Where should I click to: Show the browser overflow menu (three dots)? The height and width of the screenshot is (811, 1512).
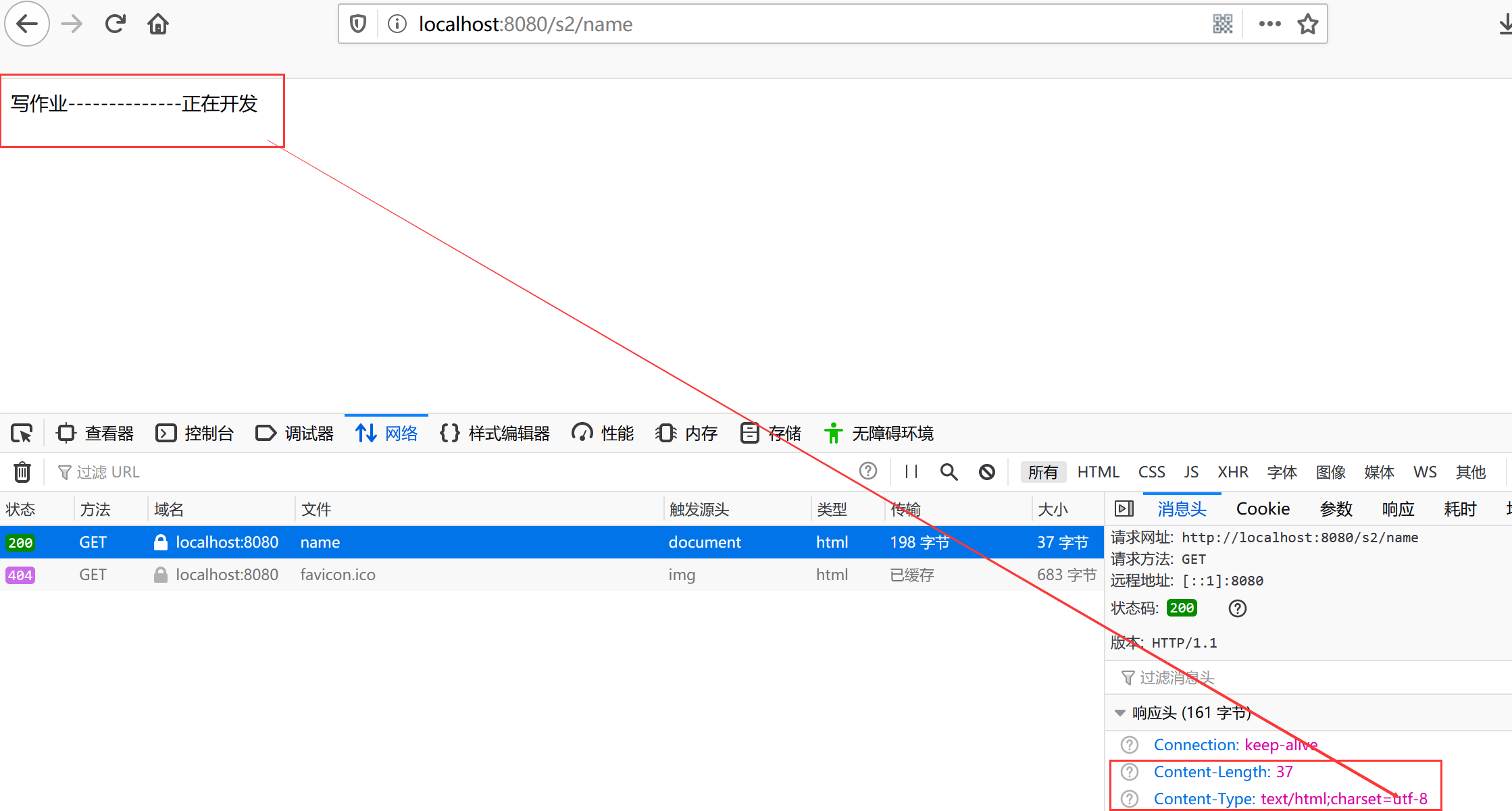1269,23
